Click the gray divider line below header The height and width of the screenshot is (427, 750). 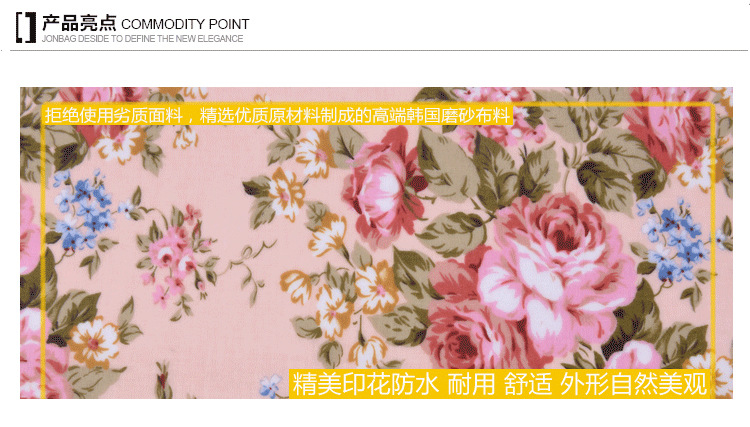[379, 50]
